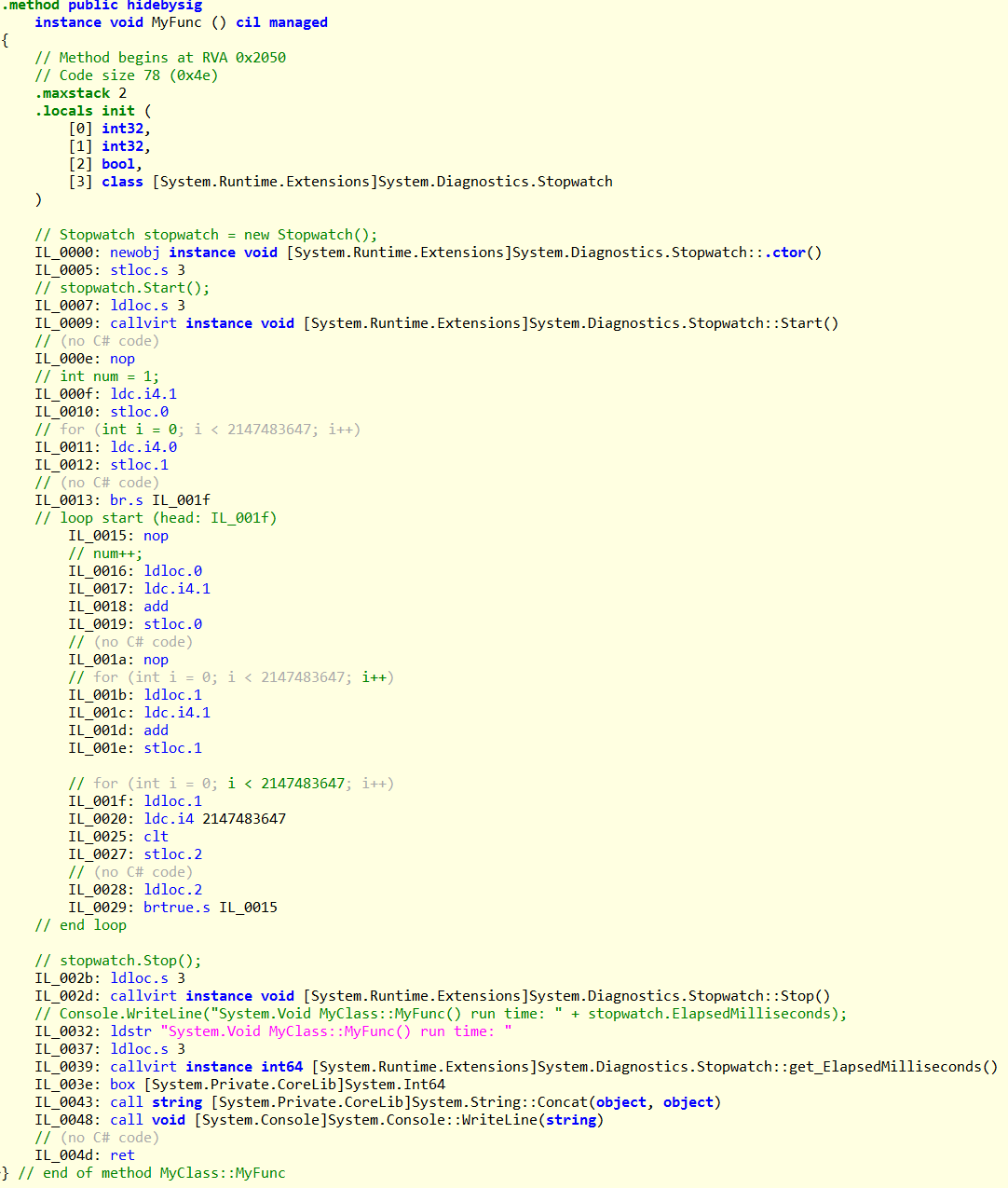The height and width of the screenshot is (1188, 1008).
Task: Select the 'IL_000e: nop' instruction
Action: [85, 359]
